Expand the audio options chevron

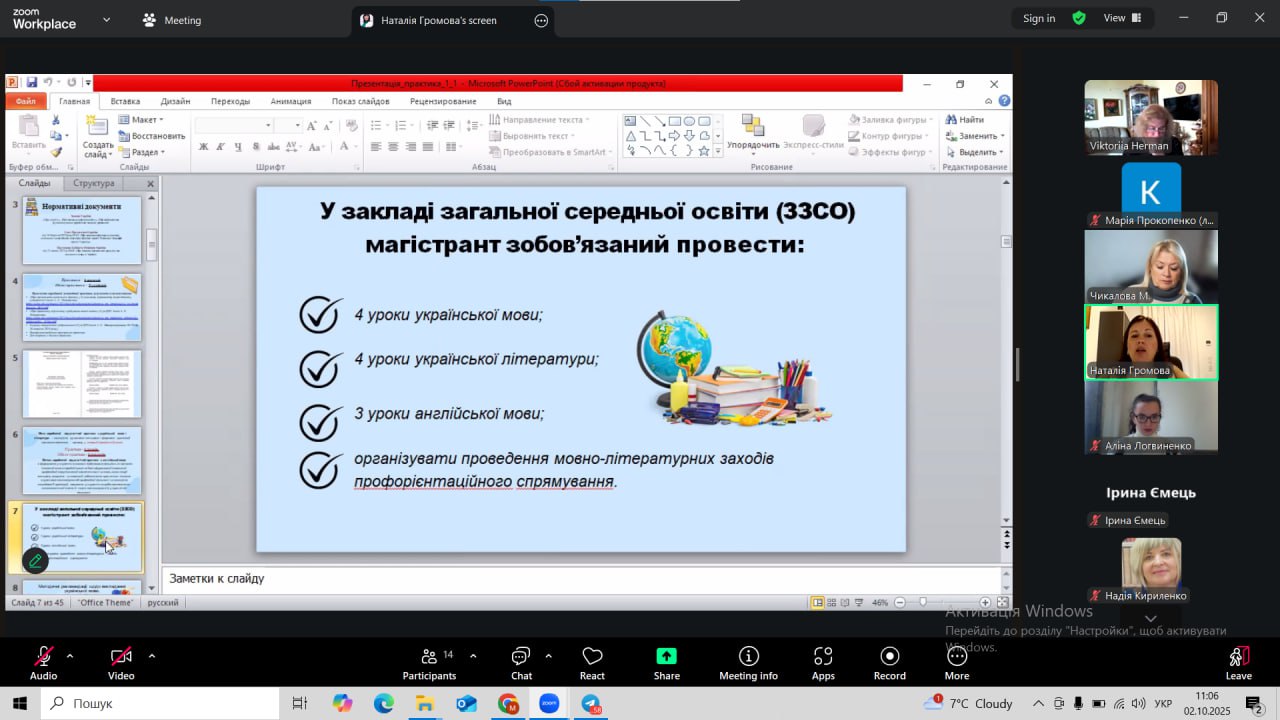pyautogui.click(x=70, y=656)
